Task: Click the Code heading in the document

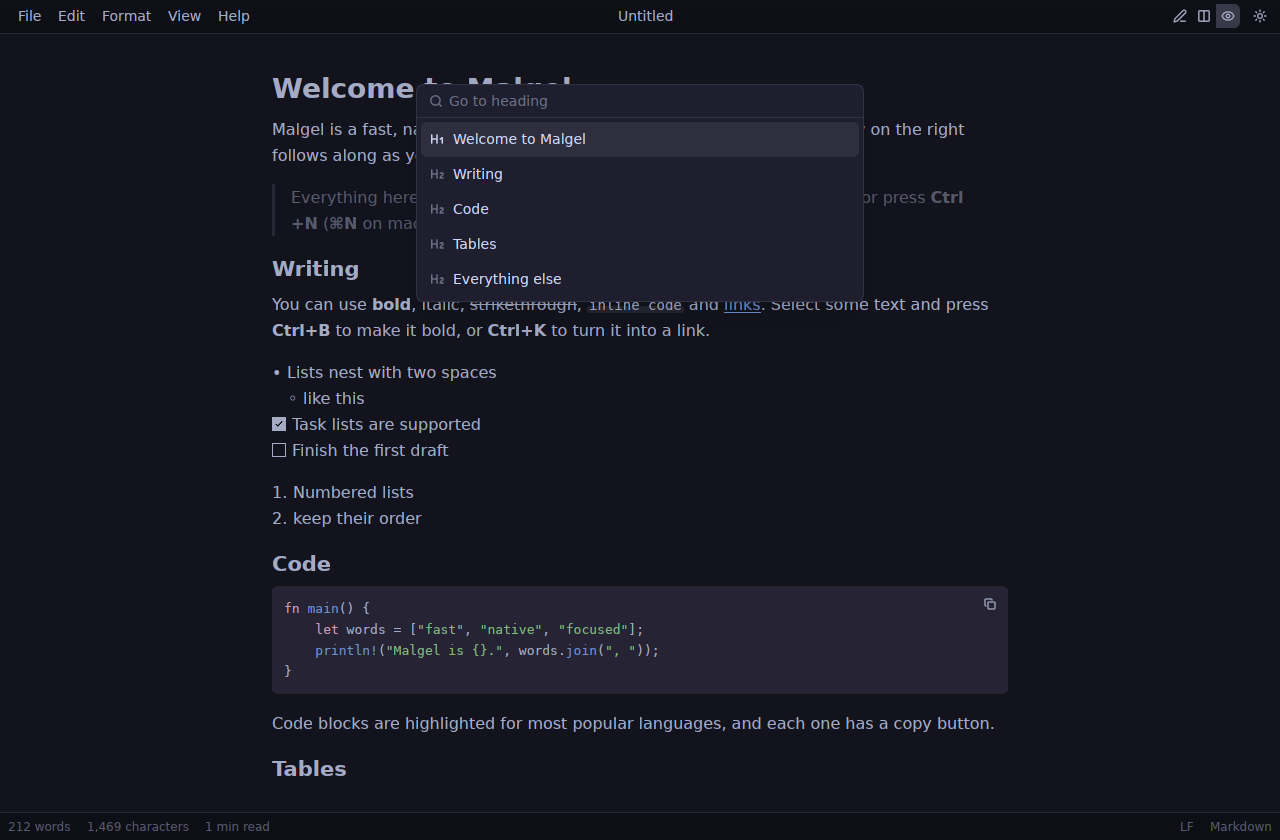Action: (x=301, y=564)
